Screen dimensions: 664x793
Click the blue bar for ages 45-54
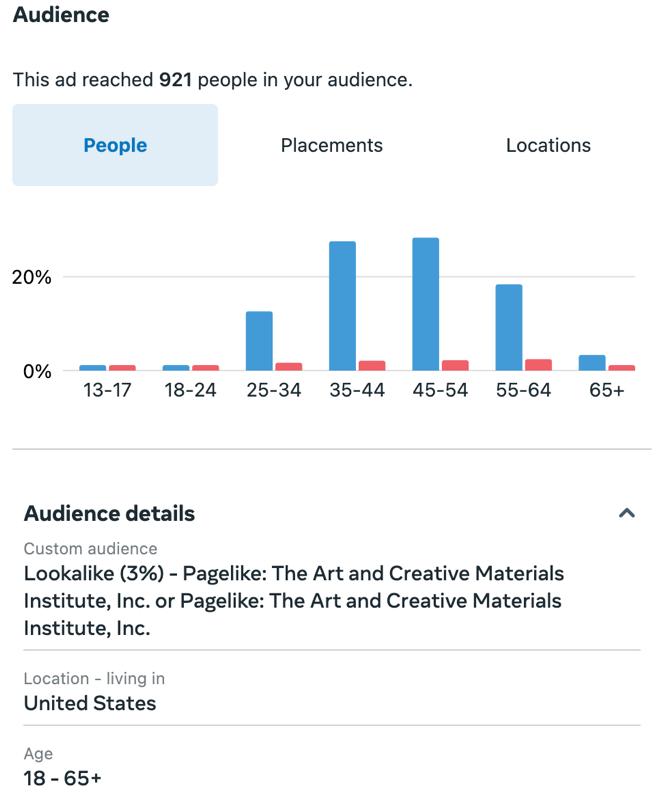(x=425, y=303)
